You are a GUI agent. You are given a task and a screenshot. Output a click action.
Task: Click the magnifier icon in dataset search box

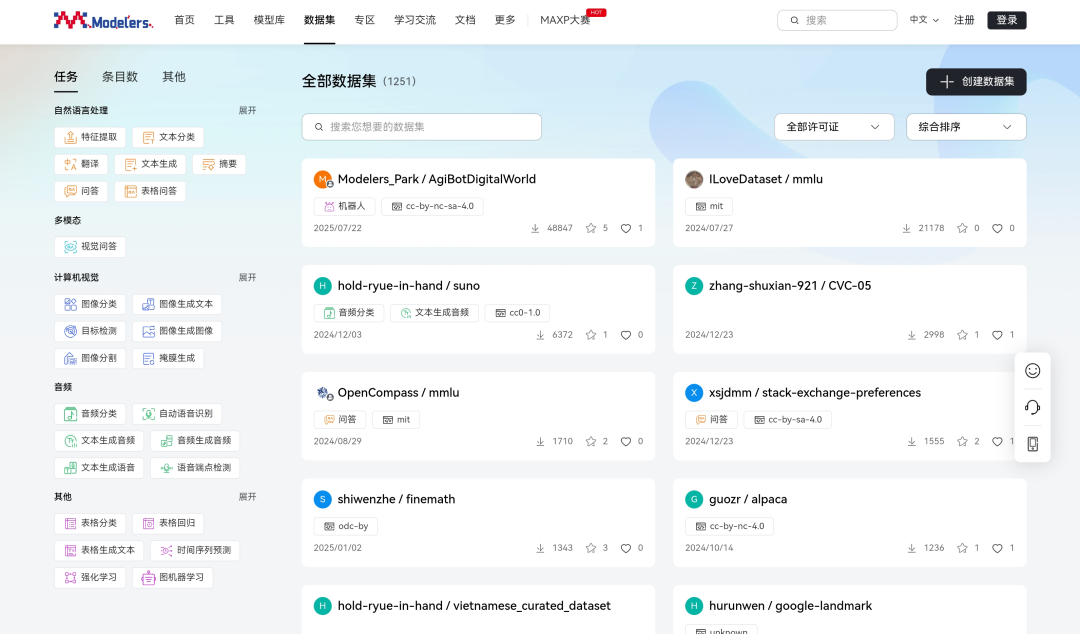[x=319, y=127]
